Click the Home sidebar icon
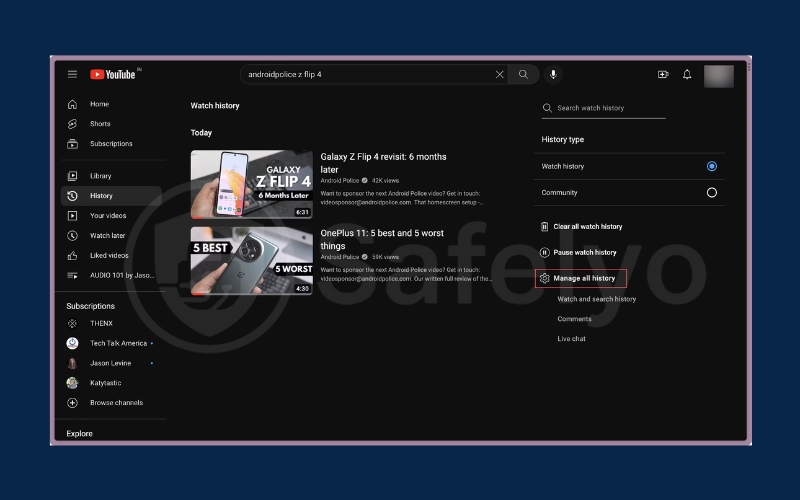The image size is (800, 500). coord(72,104)
